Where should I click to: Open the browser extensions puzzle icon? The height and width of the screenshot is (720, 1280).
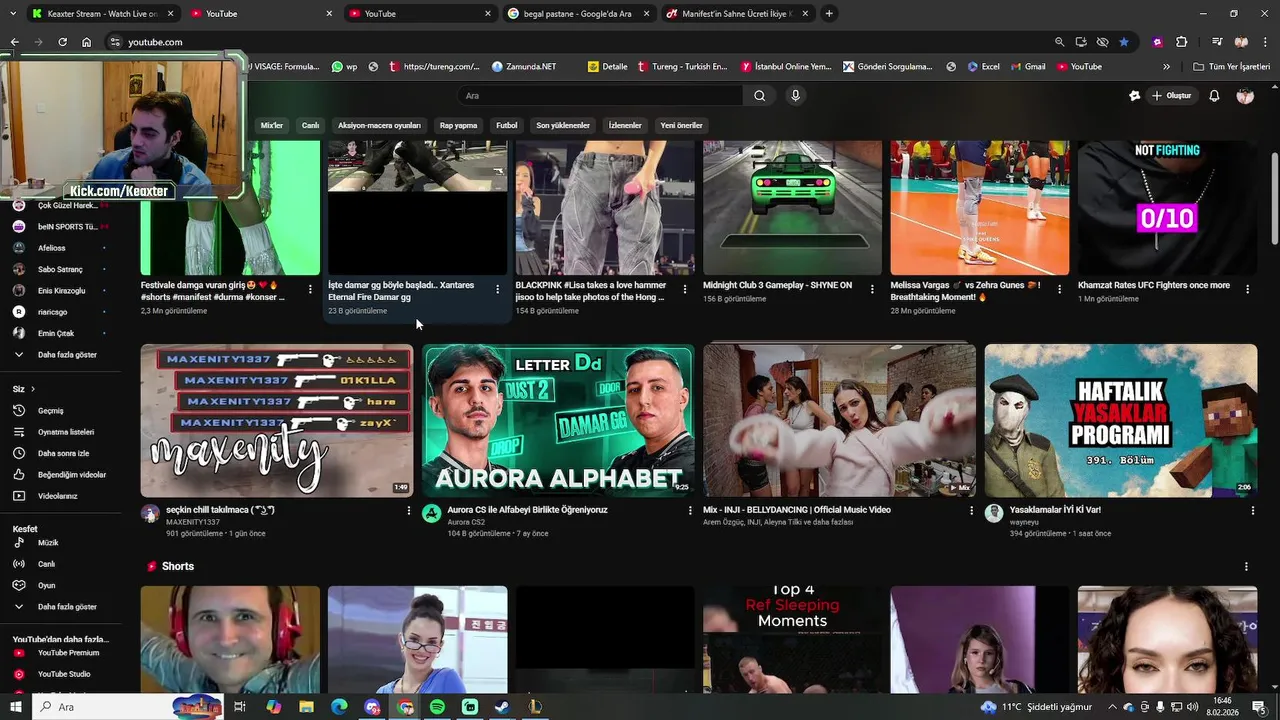coord(1181,42)
